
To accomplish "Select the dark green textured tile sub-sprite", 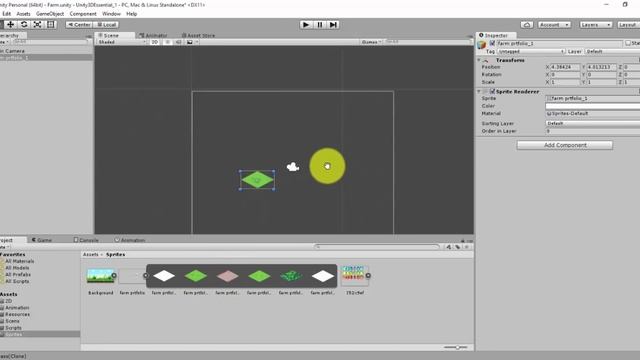I will [x=291, y=276].
